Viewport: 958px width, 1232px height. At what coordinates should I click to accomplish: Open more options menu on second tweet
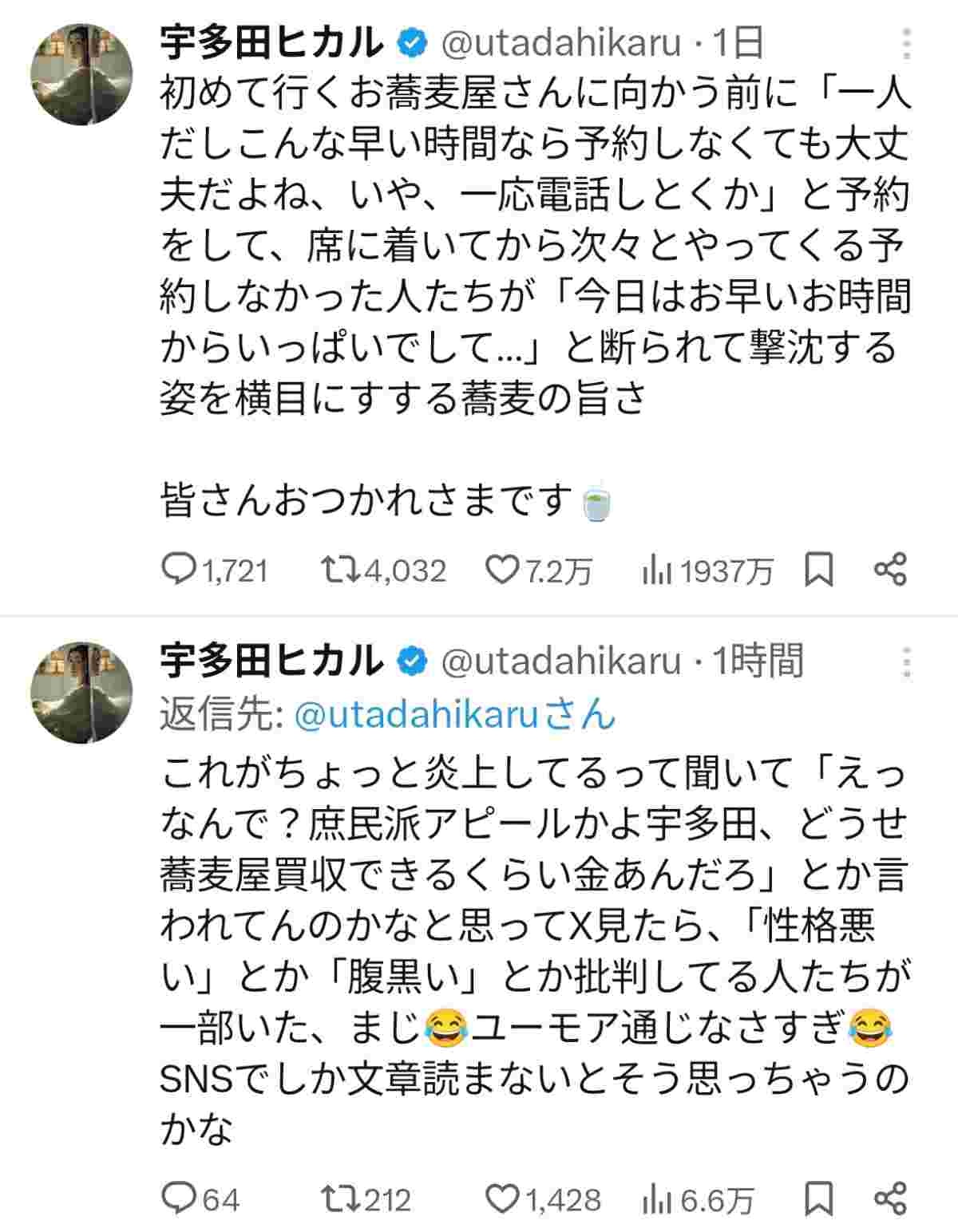click(906, 662)
